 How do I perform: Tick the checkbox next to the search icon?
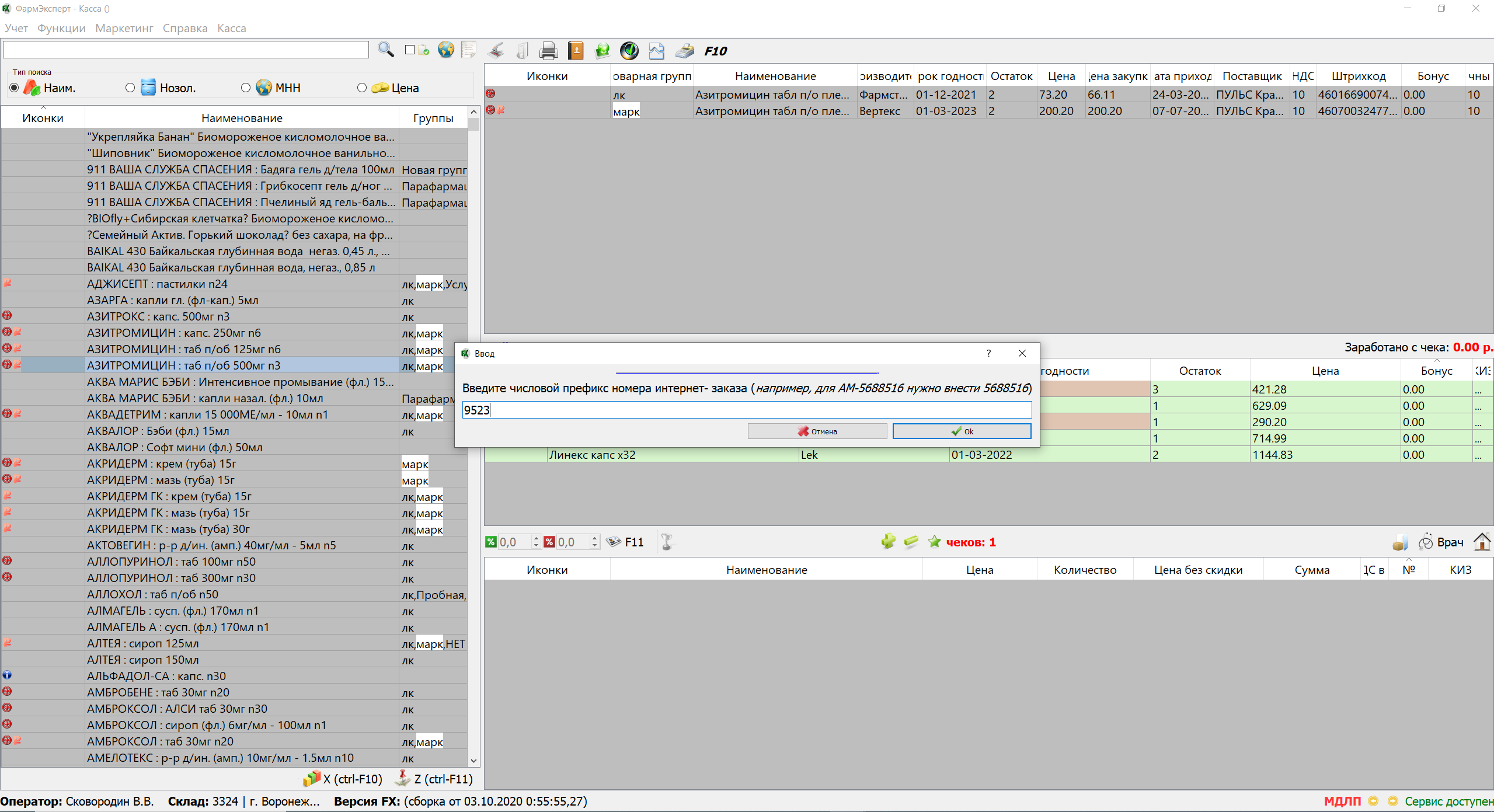pyautogui.click(x=410, y=50)
